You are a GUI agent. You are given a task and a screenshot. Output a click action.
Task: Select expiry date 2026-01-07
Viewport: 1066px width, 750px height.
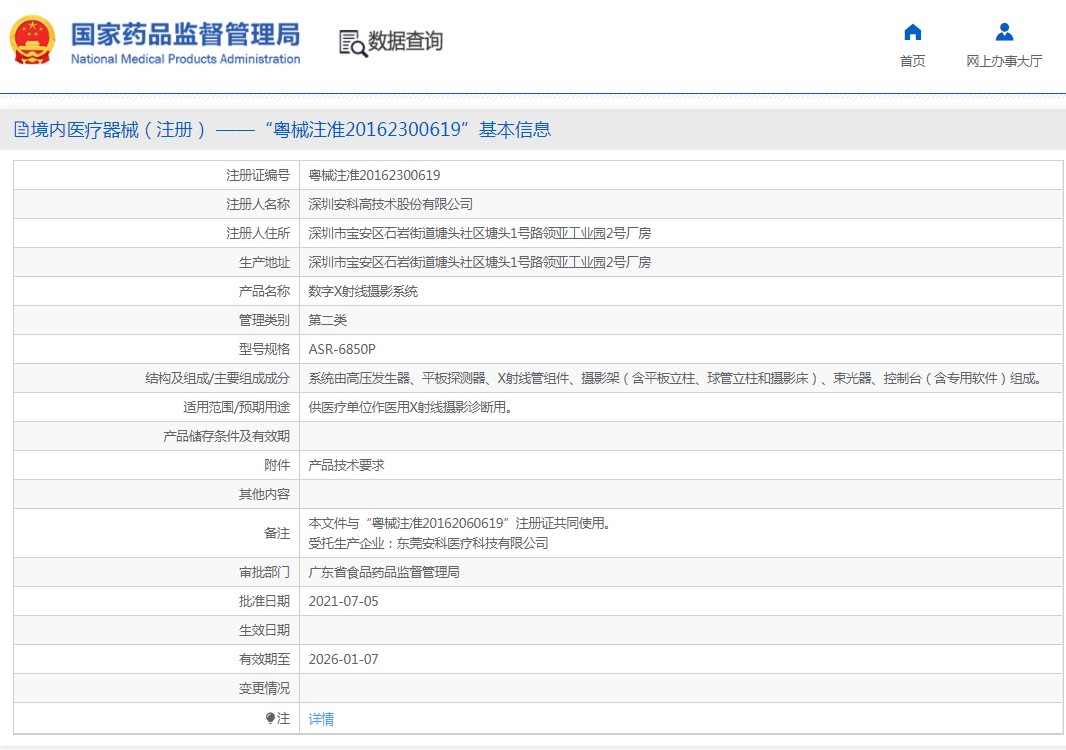click(x=343, y=660)
